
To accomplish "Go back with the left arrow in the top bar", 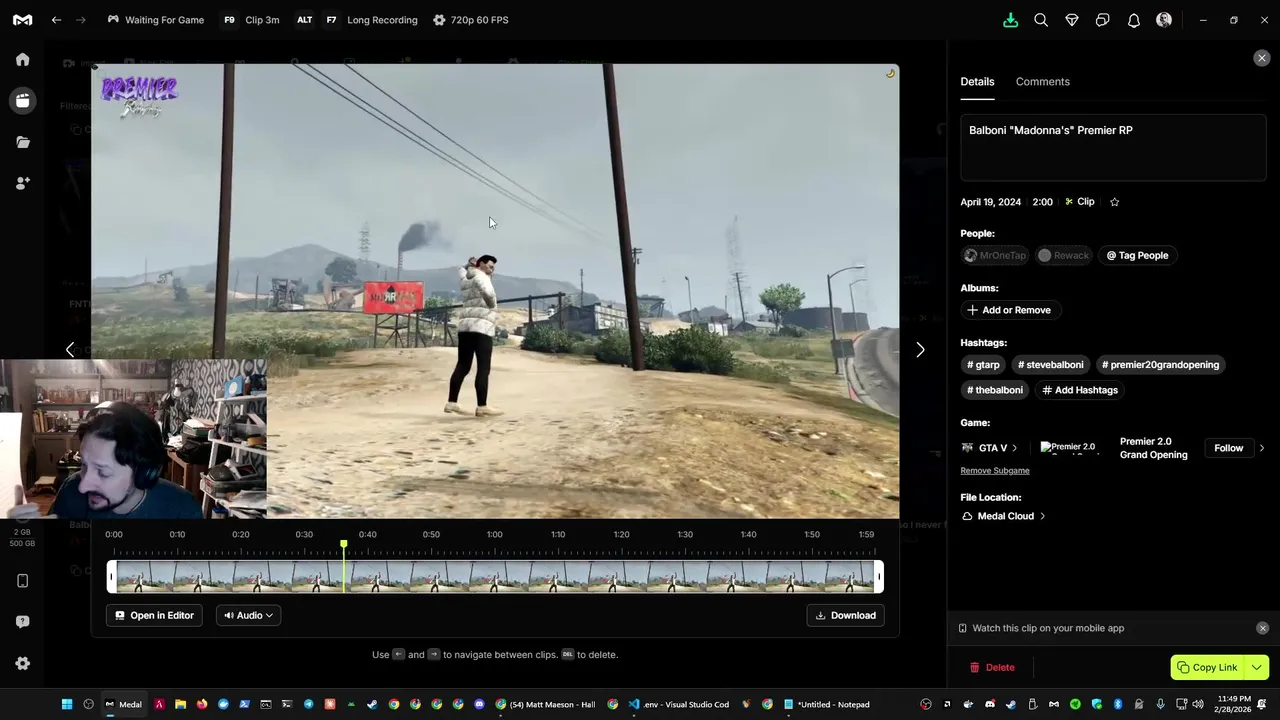I will coord(56,20).
